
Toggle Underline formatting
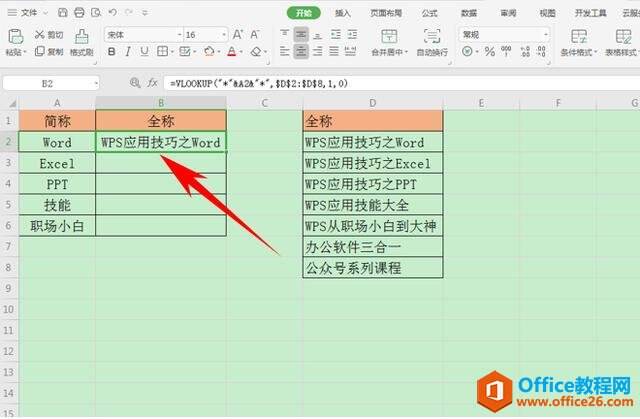tap(144, 51)
